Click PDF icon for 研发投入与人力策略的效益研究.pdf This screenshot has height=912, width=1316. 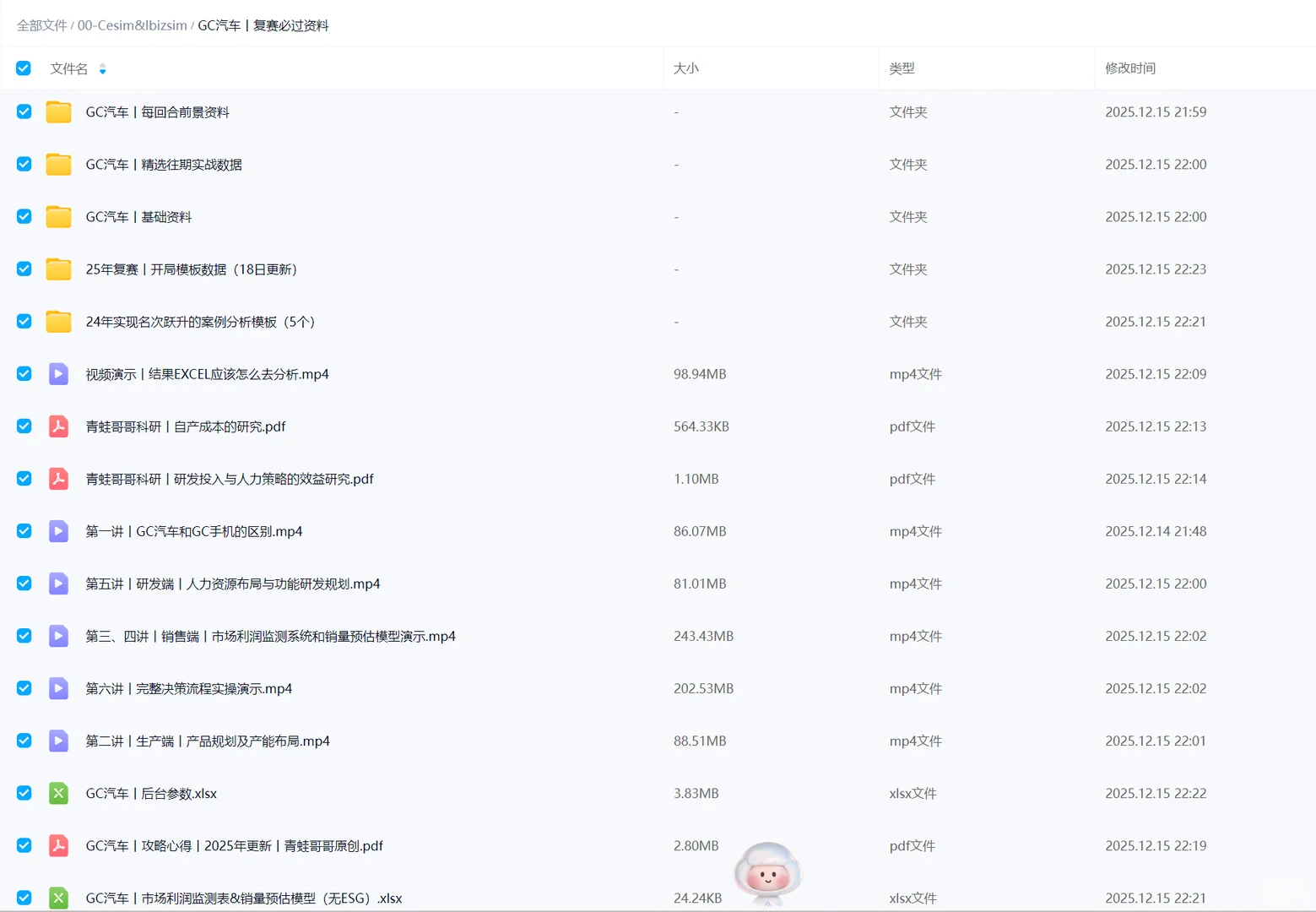(58, 479)
